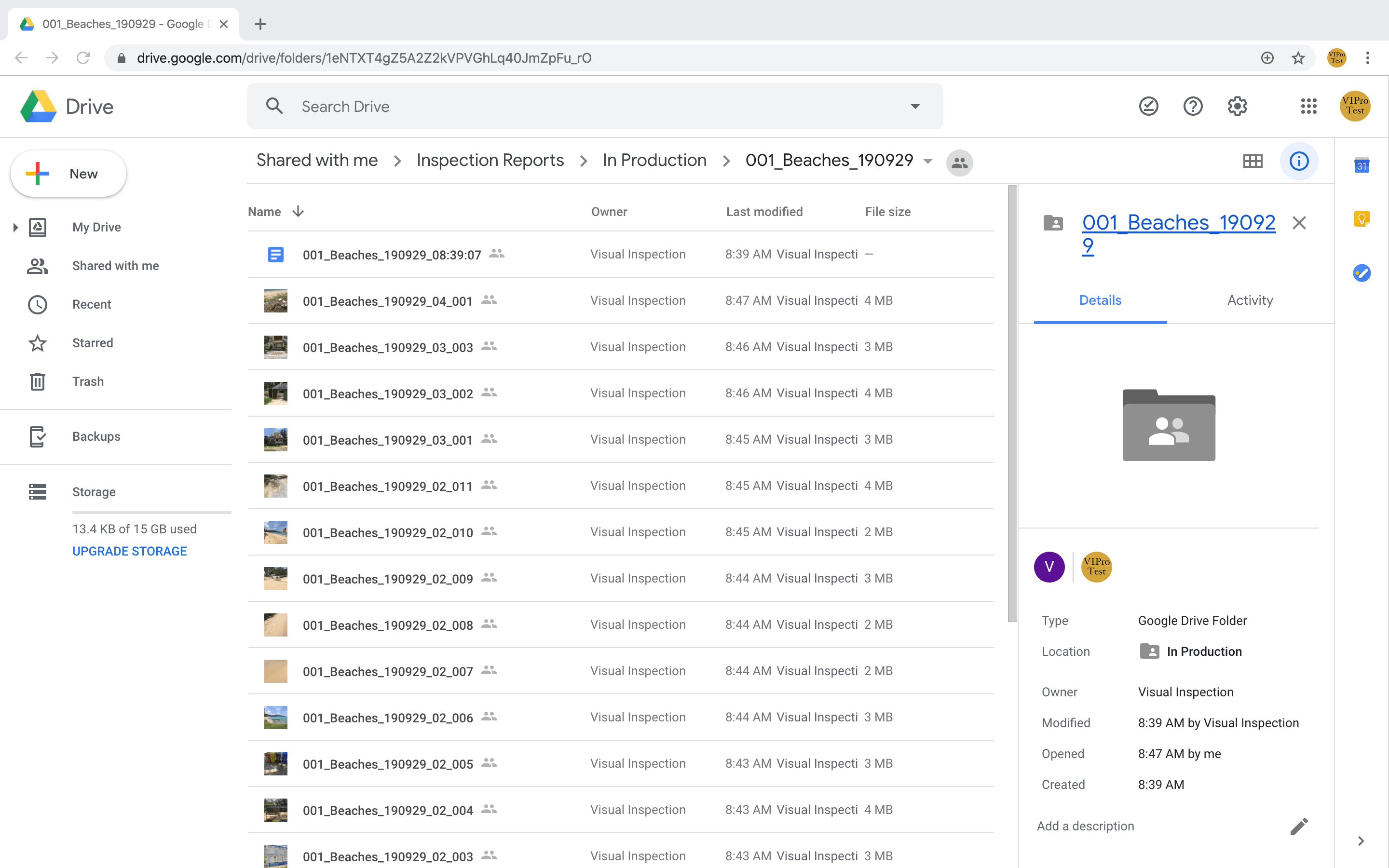The image size is (1389, 868).
Task: Select file 001_Beaches_190929_02_004
Action: pos(620,810)
